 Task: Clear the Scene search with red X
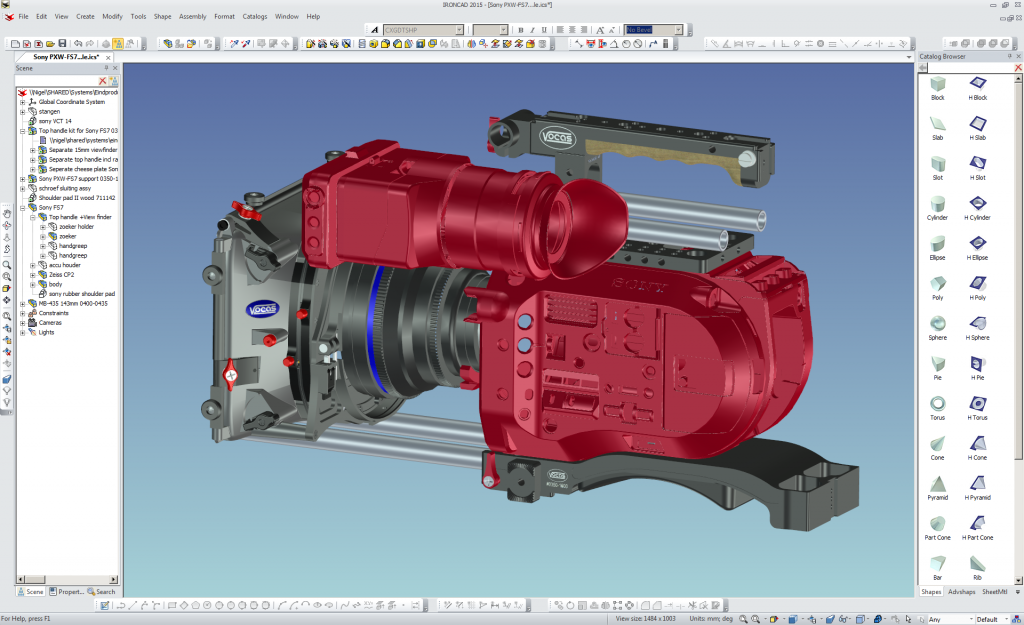point(102,81)
